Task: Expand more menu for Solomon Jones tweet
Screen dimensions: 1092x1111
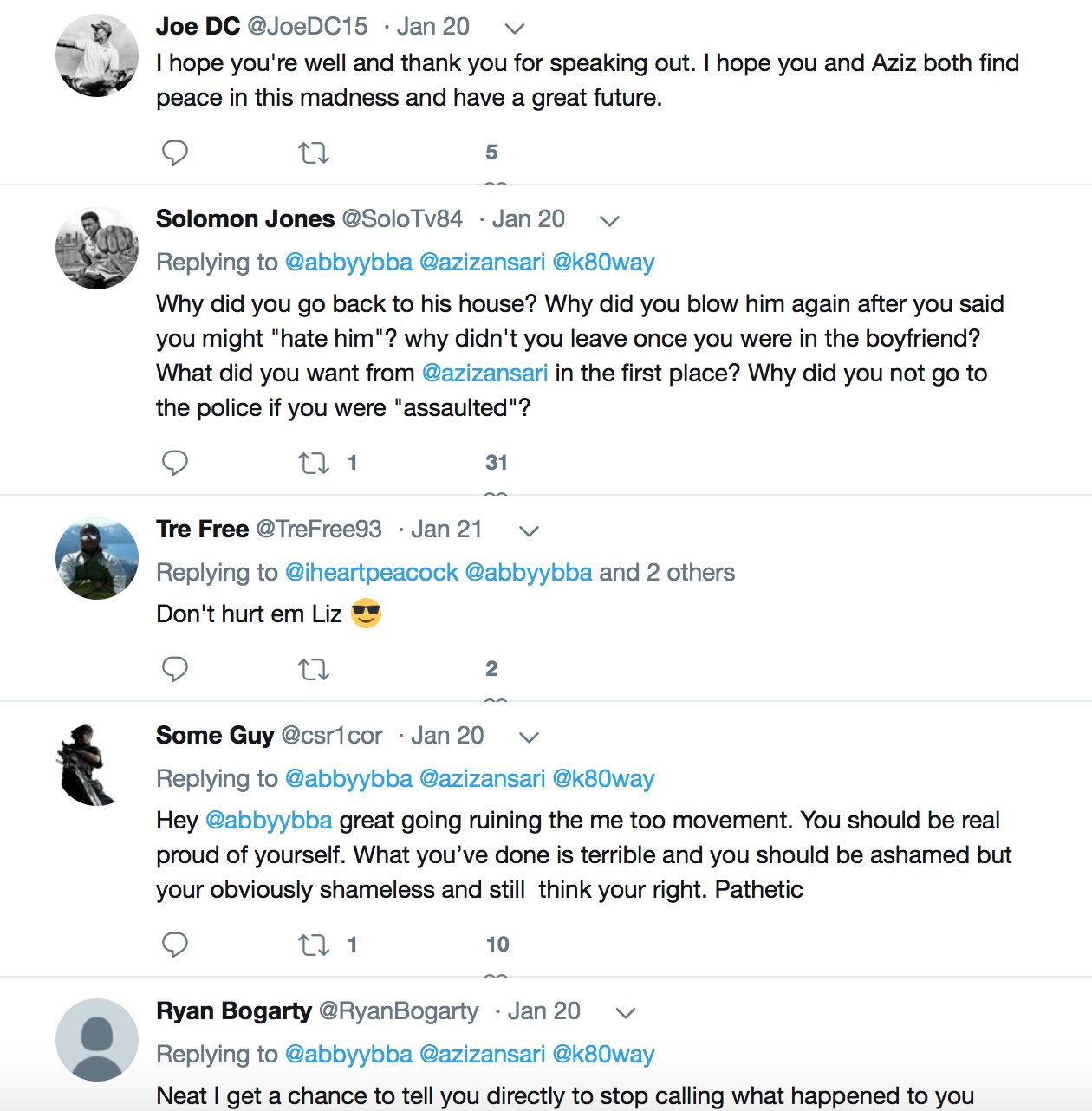Action: coord(610,221)
